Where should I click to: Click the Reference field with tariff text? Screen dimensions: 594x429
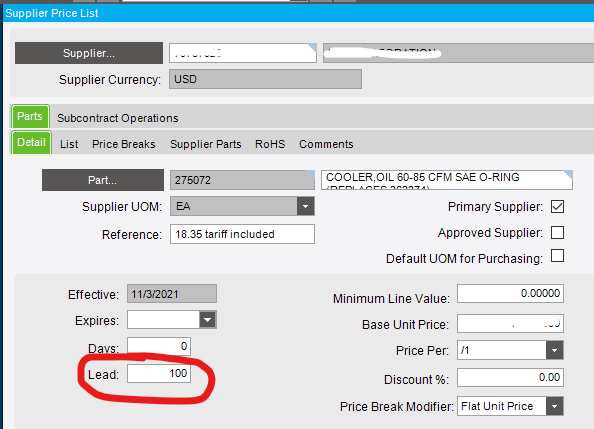tap(242, 234)
